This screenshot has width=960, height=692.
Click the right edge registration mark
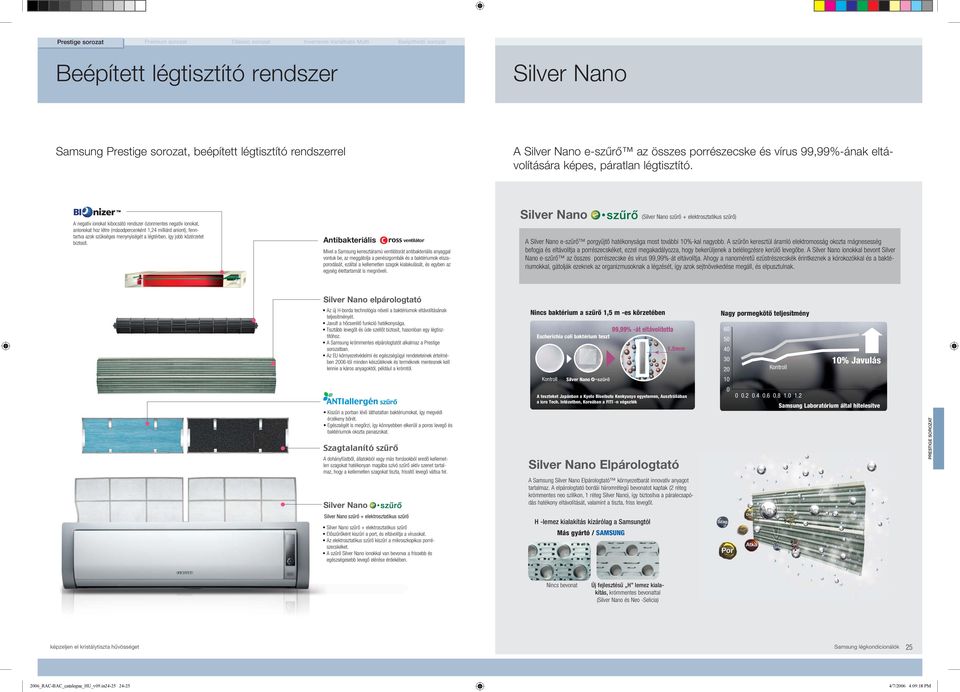tap(954, 346)
